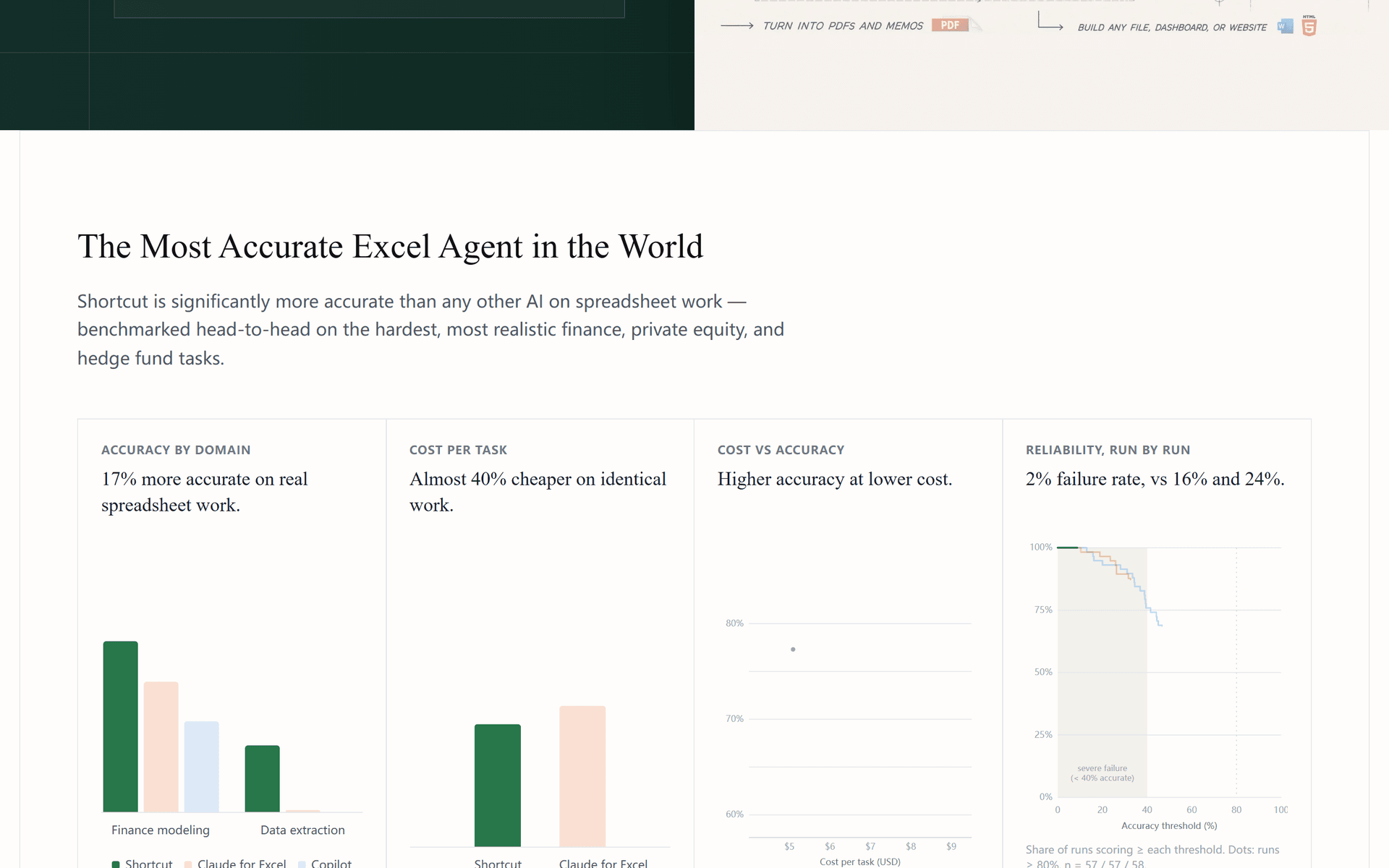Click the light blue Copilot Finance modeling bar

pyautogui.click(x=201, y=767)
